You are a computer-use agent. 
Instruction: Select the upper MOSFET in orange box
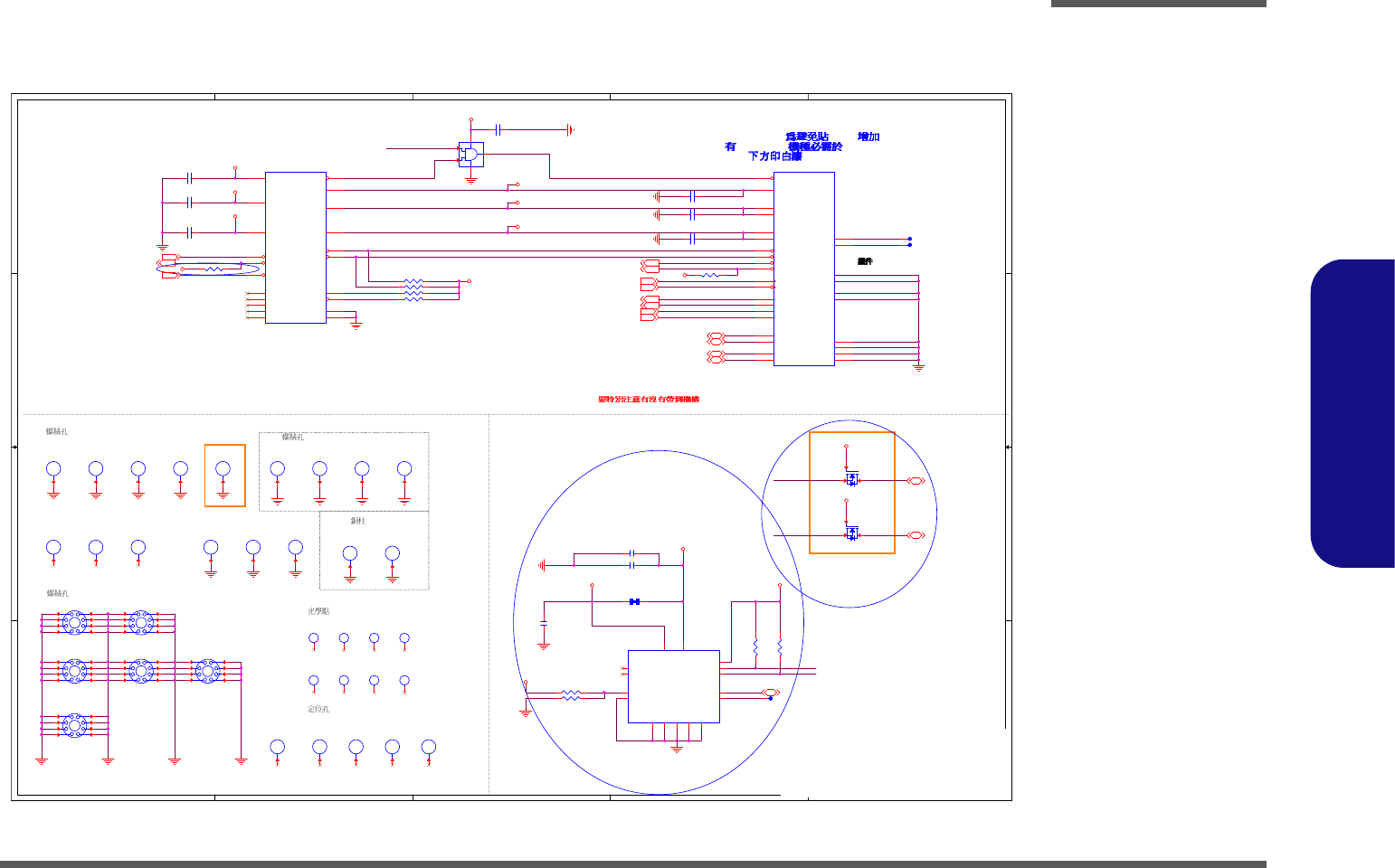pos(851,478)
